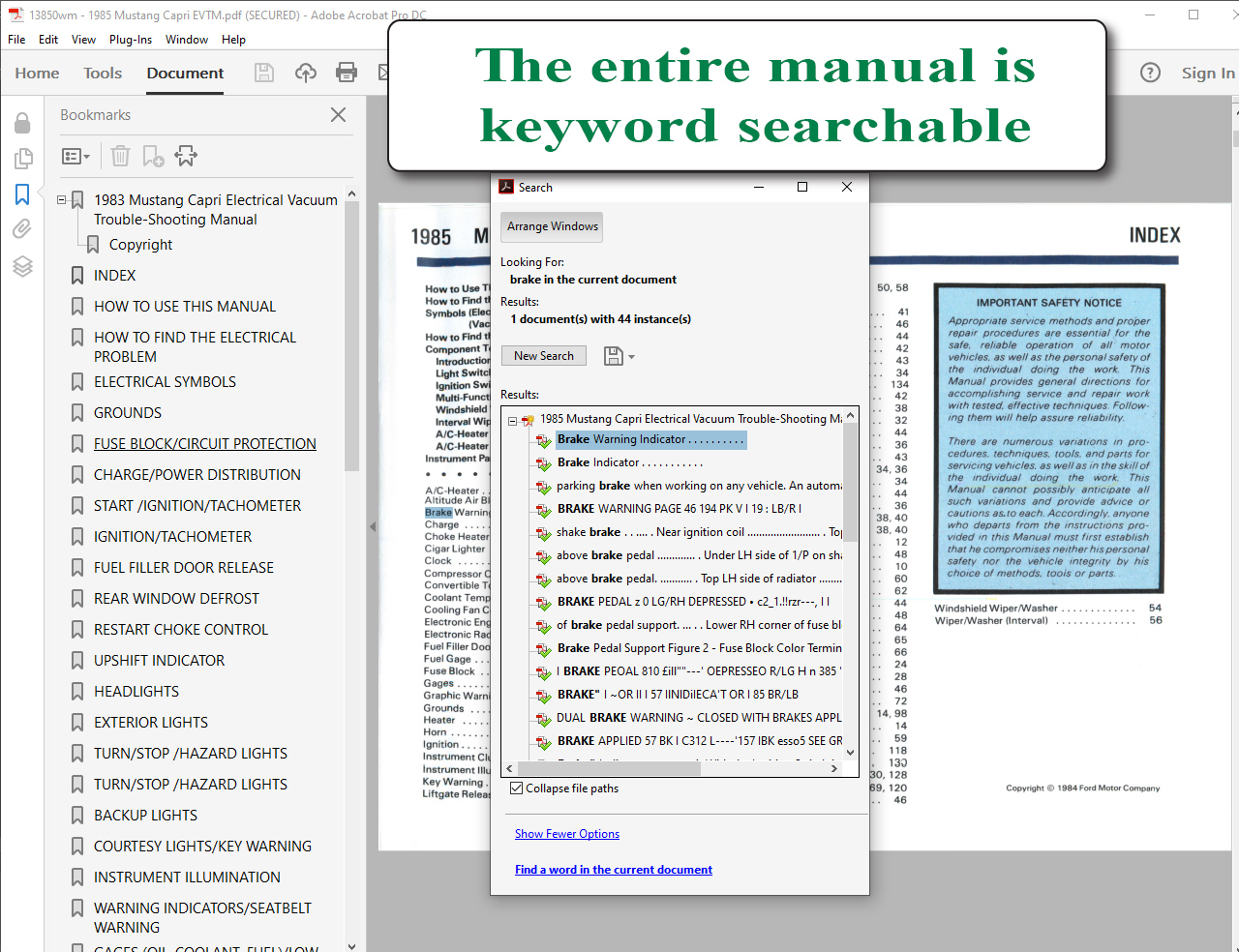1239x952 pixels.
Task: Open the Page Thumbnails panel icon
Action: [22, 159]
